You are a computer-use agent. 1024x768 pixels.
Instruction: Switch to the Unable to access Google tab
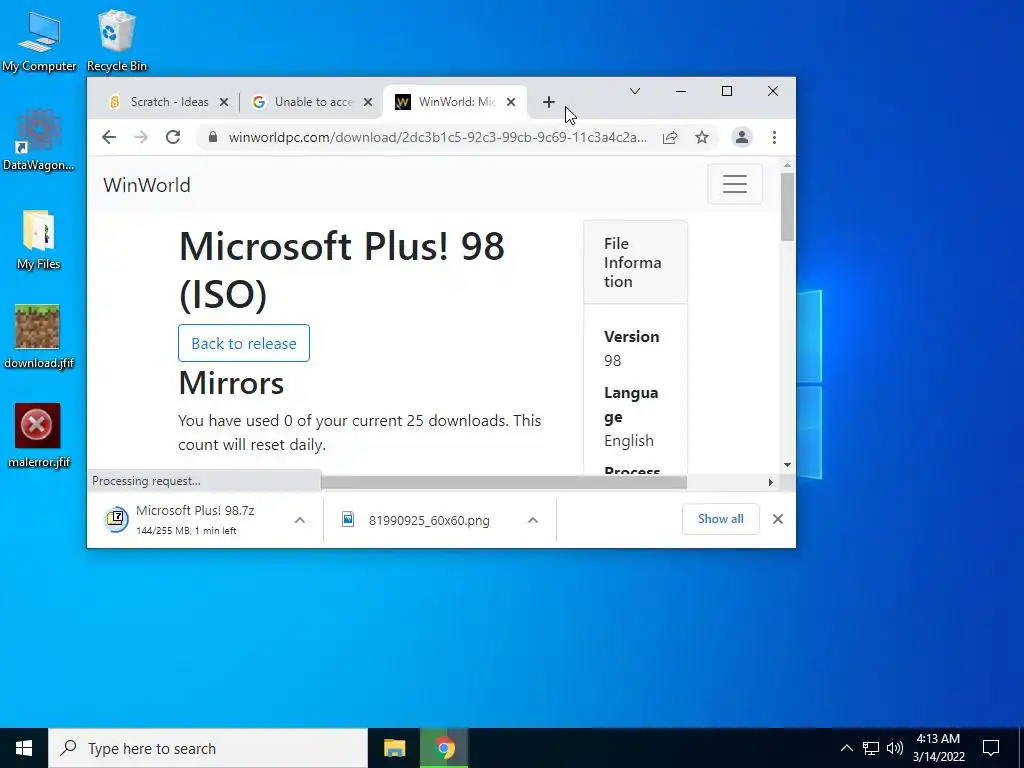313,102
